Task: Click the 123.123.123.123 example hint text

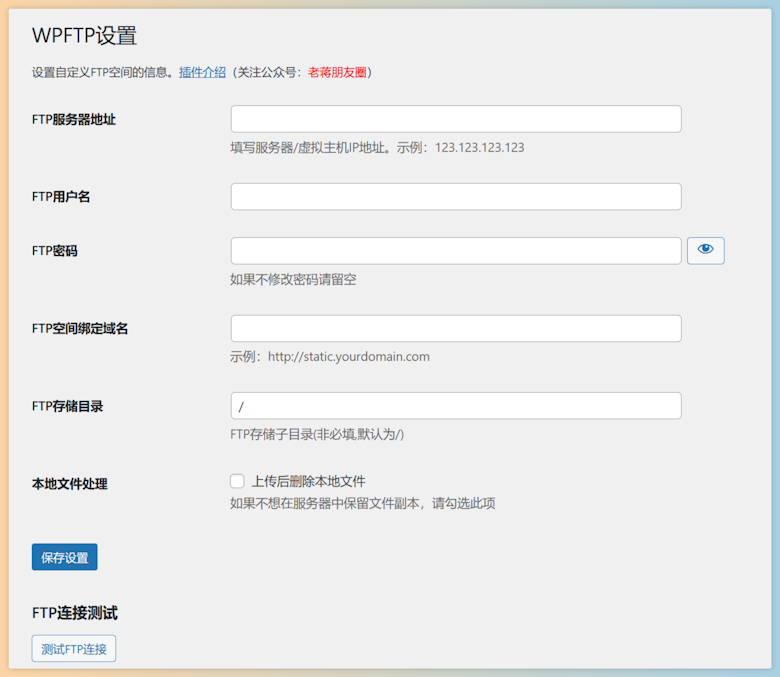Action: click(x=480, y=148)
